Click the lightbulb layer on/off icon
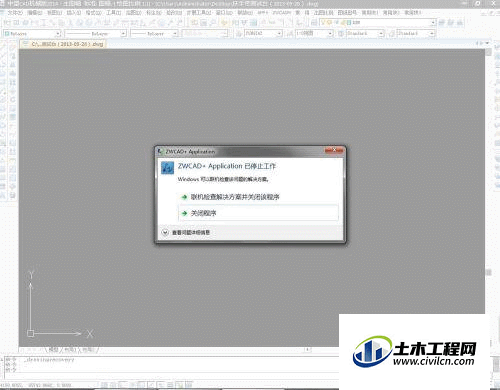The width and height of the screenshot is (500, 390). click(323, 22)
